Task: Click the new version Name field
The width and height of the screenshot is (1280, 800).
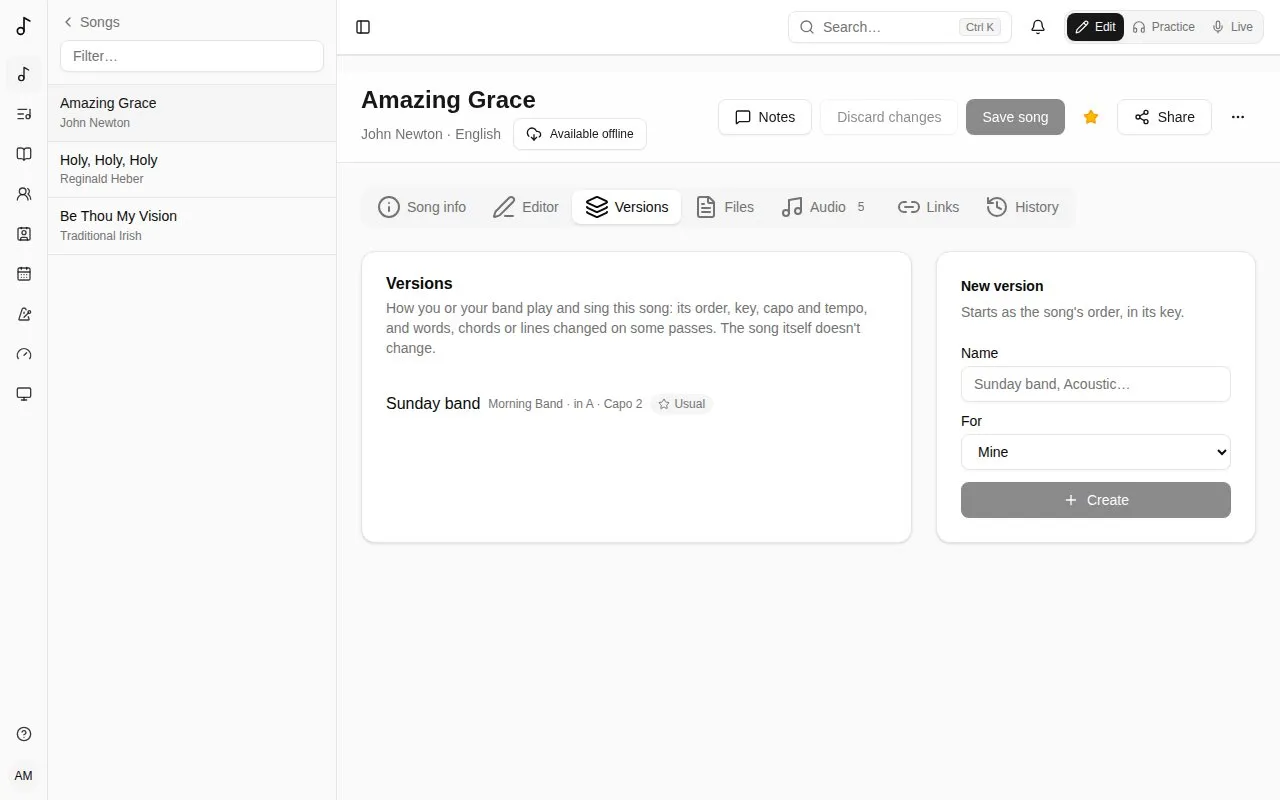Action: point(1096,384)
